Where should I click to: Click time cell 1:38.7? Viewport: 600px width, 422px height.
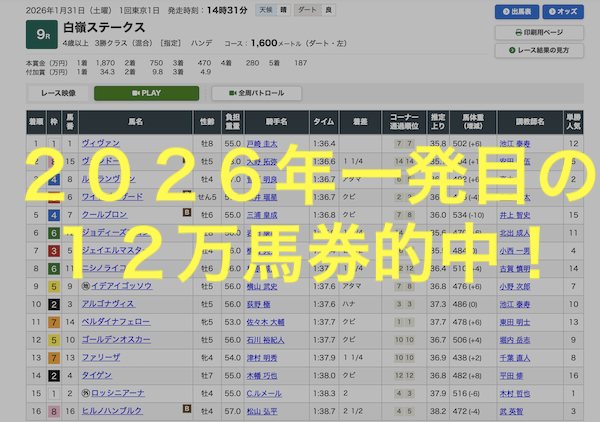(x=324, y=411)
